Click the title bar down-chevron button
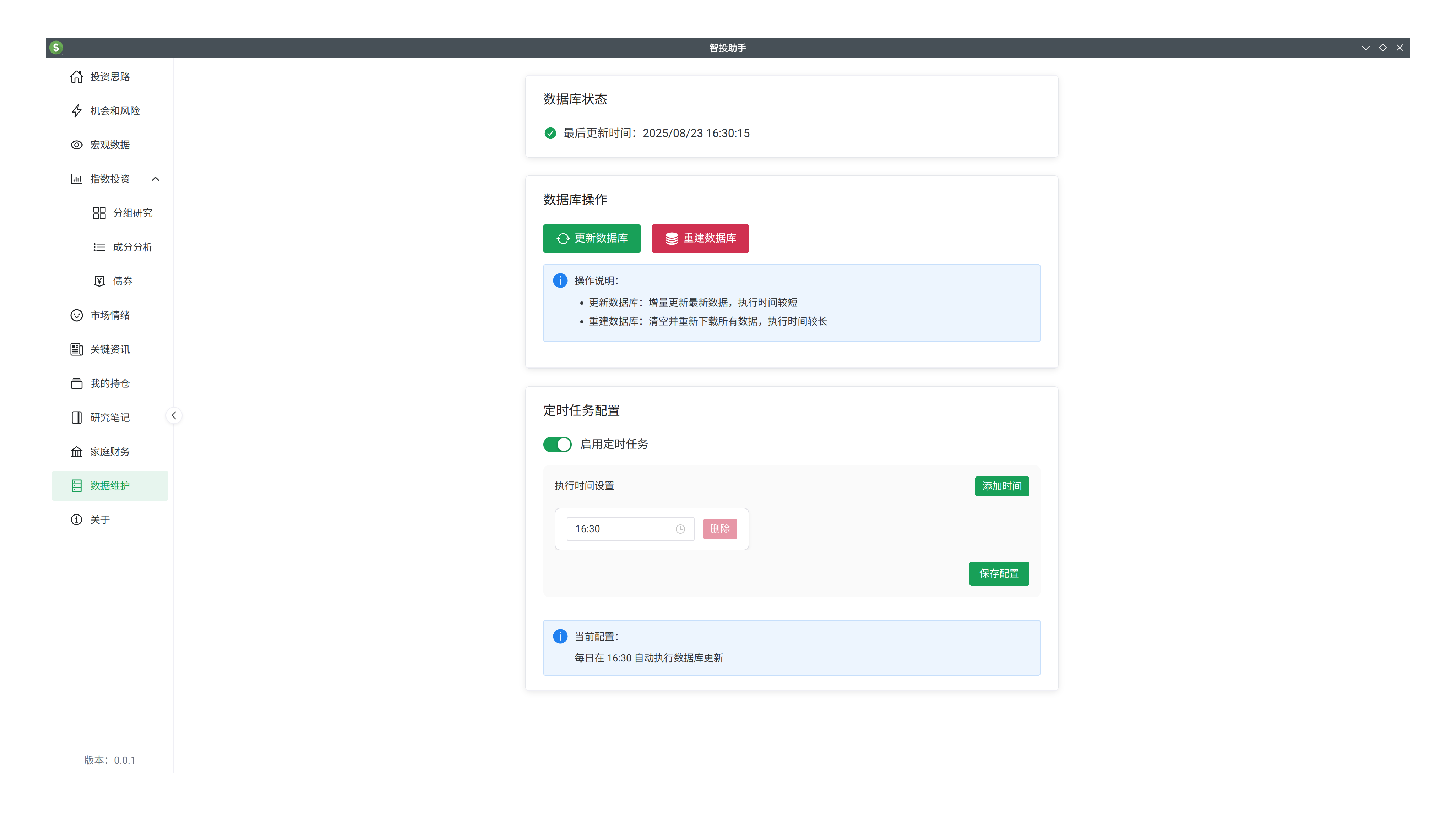The height and width of the screenshot is (828, 1456). 1365,48
